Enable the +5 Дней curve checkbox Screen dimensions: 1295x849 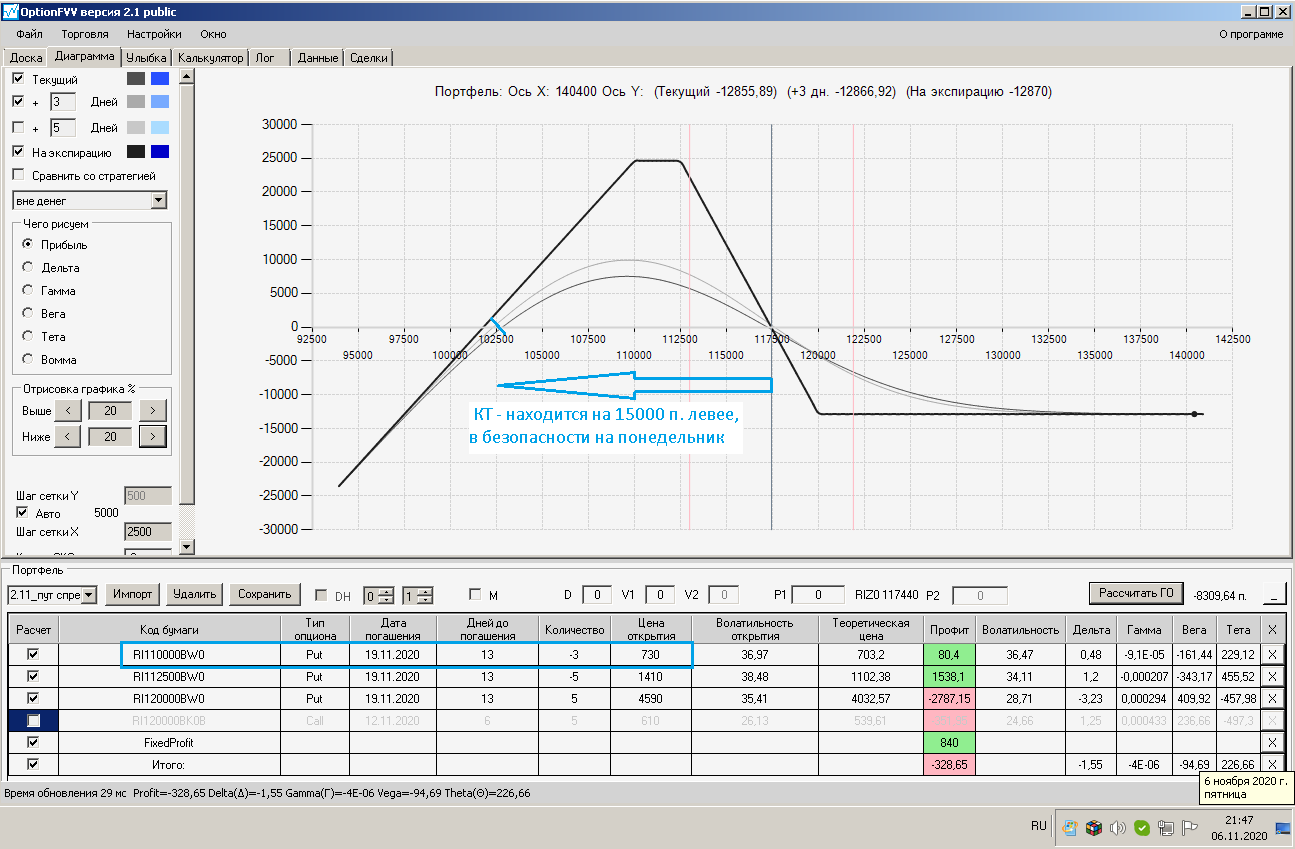[x=18, y=127]
